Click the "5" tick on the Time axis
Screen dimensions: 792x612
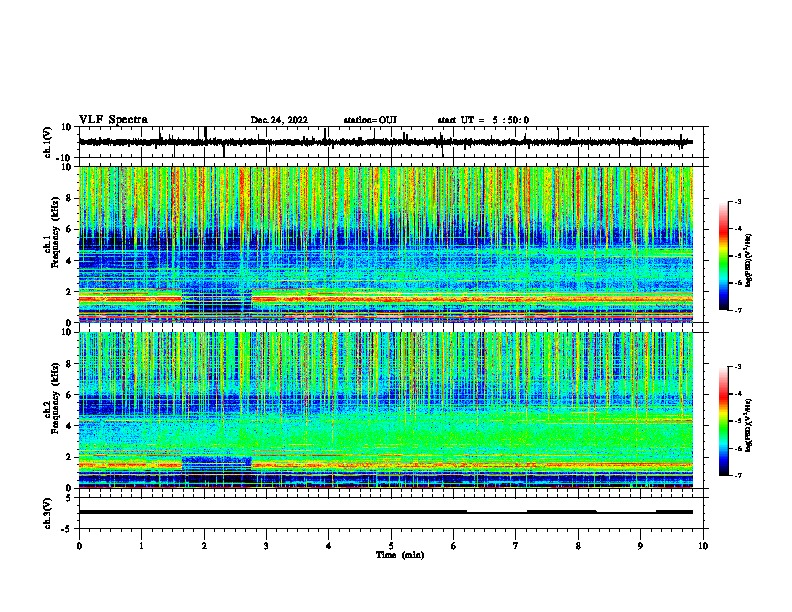point(391,546)
